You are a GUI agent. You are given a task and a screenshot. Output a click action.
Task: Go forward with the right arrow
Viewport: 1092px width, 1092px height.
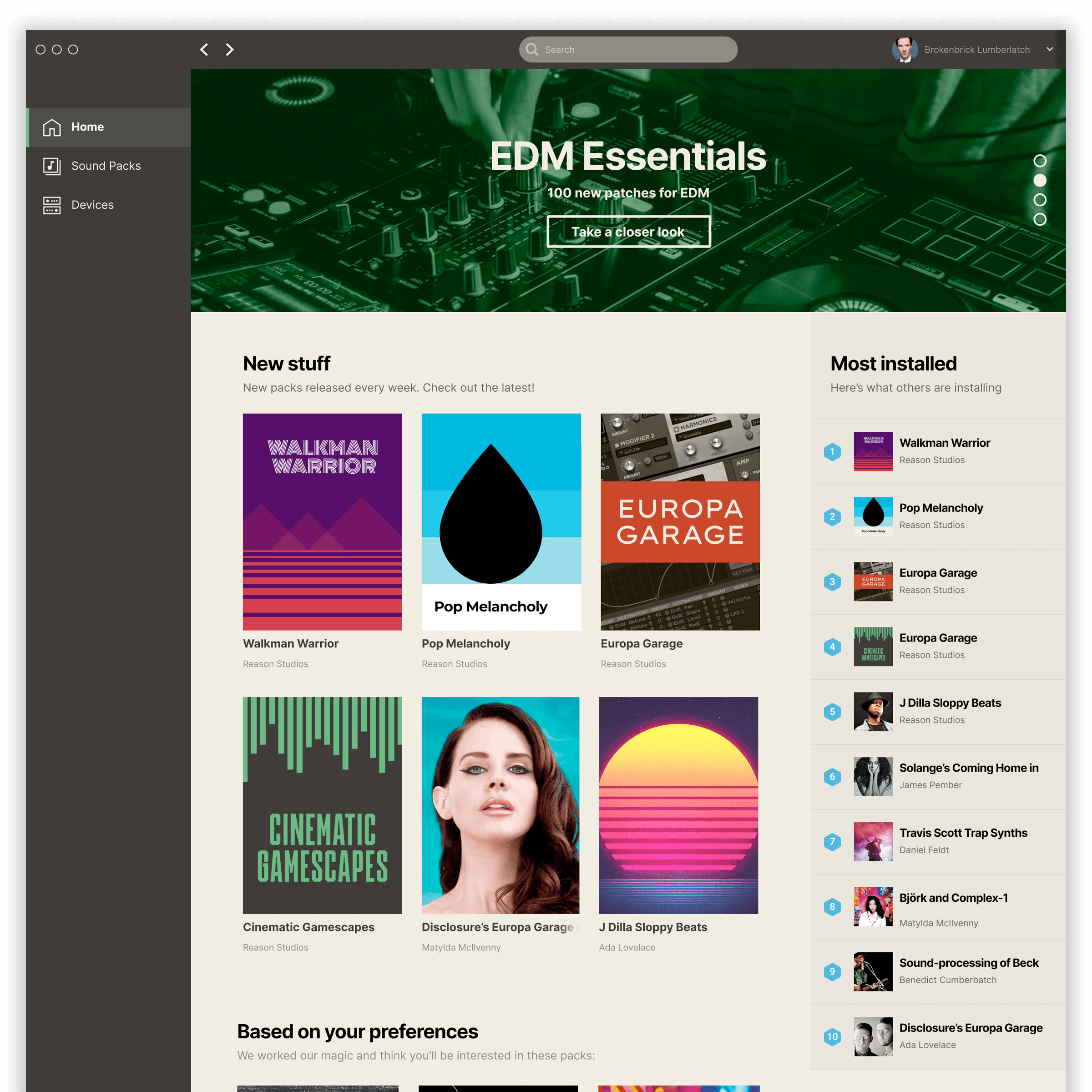point(229,50)
